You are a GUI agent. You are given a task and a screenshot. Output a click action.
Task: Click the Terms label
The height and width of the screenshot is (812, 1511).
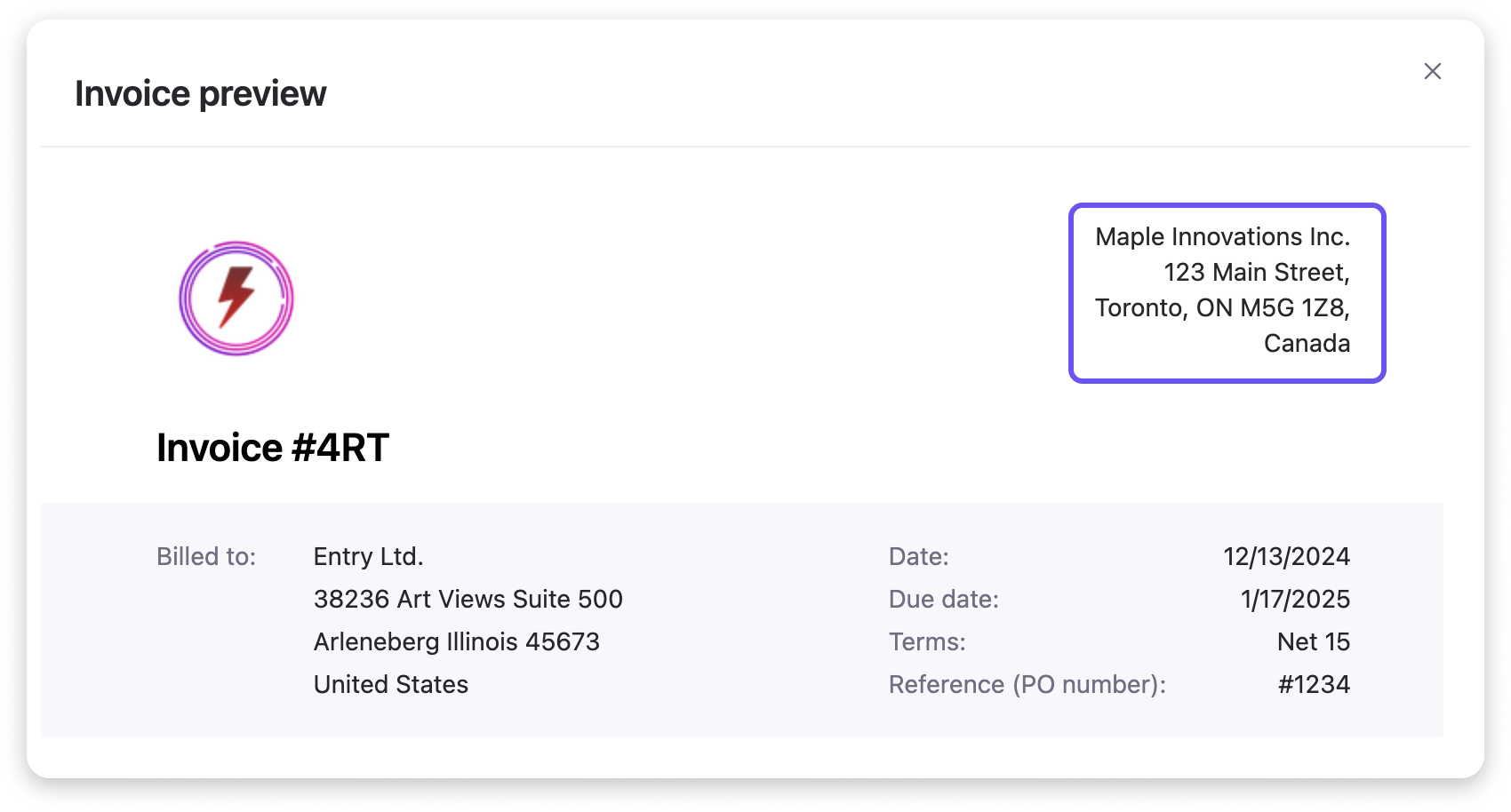tap(926, 641)
